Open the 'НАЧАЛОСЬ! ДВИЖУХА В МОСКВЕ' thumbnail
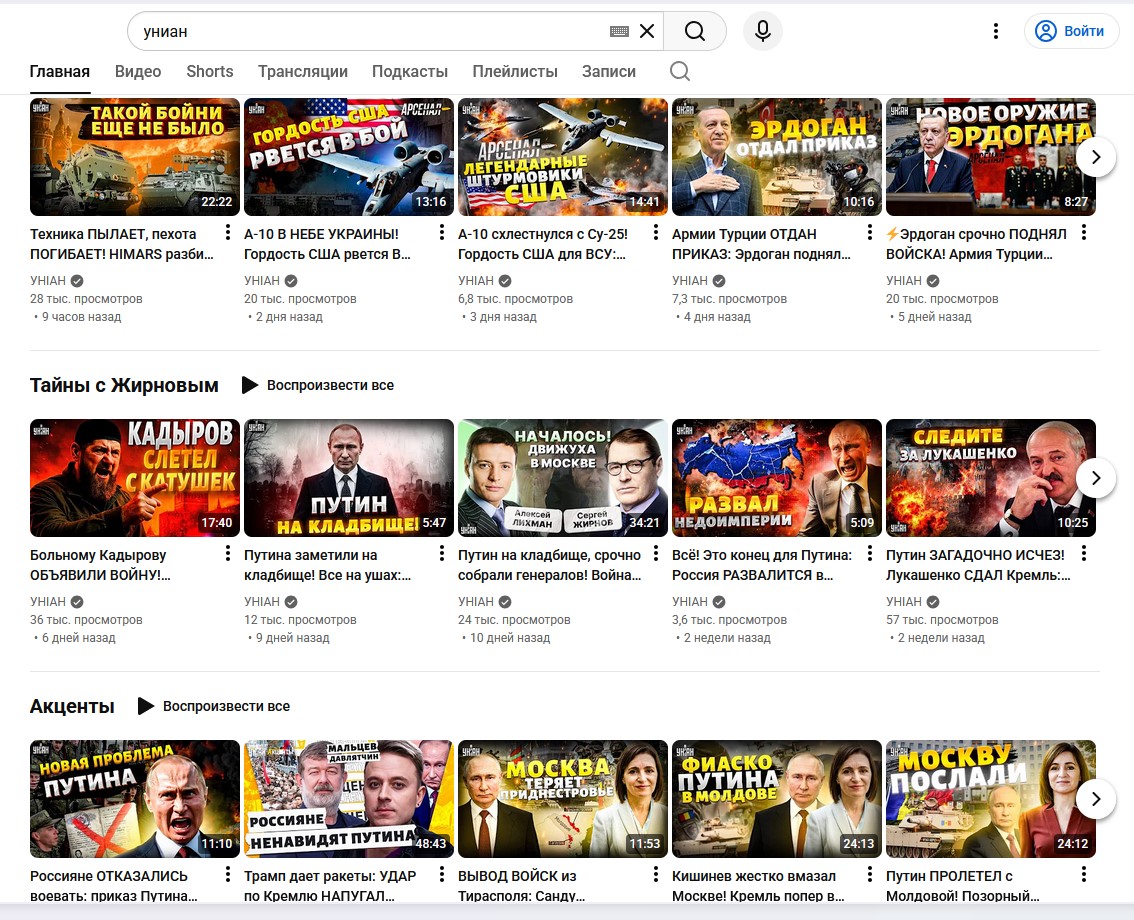This screenshot has width=1134, height=920. click(563, 478)
